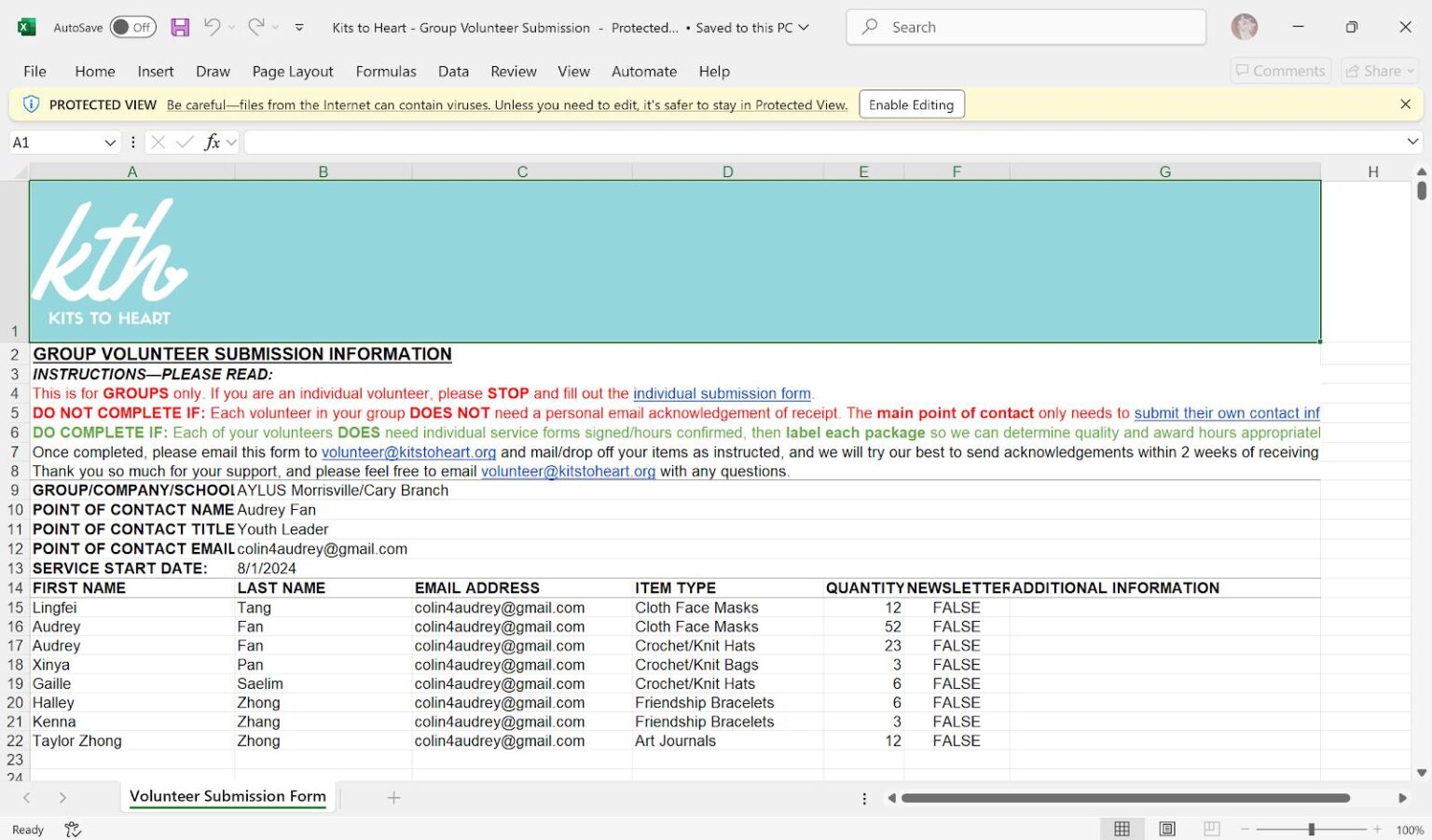This screenshot has width=1432, height=840.
Task: Close the Protected View message bar
Action: pyautogui.click(x=1405, y=104)
